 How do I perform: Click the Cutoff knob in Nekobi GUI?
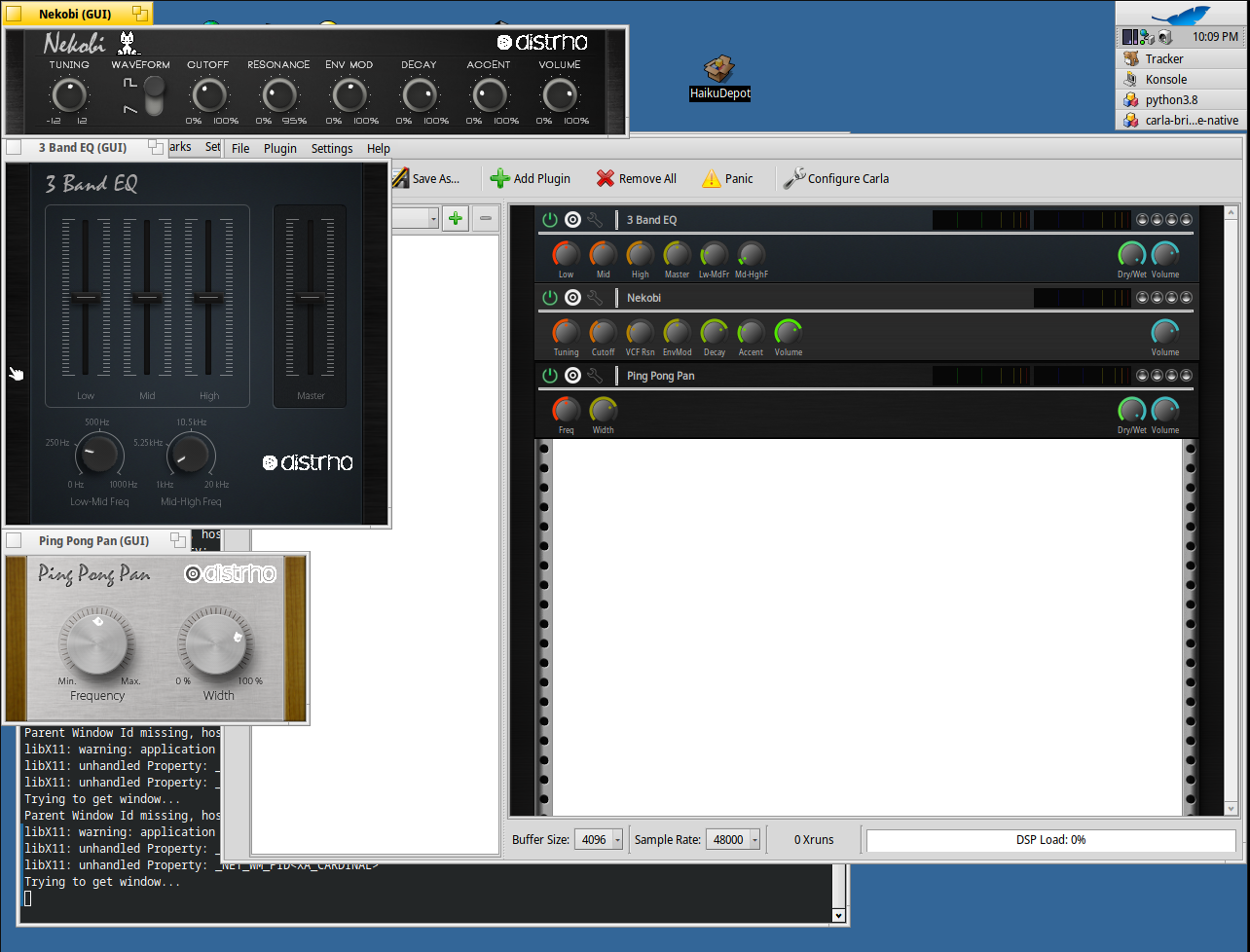click(x=208, y=95)
